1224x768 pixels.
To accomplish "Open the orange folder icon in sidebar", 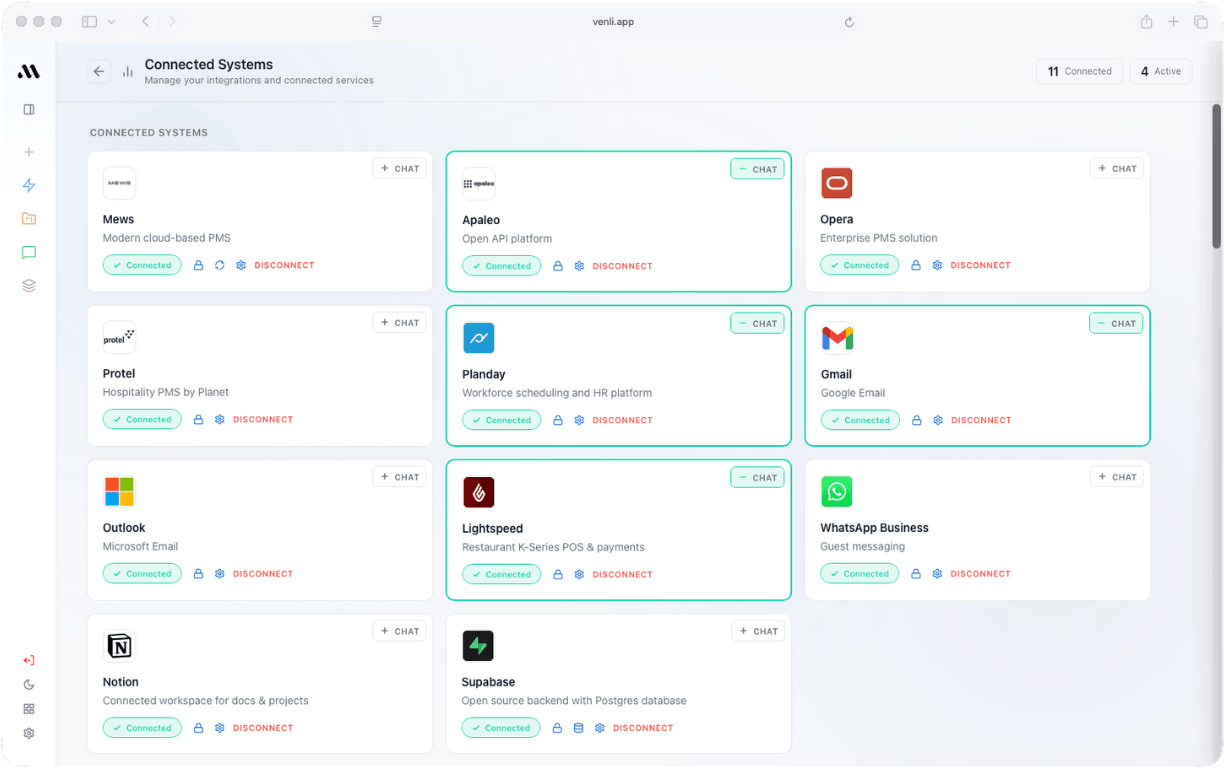I will (x=29, y=219).
